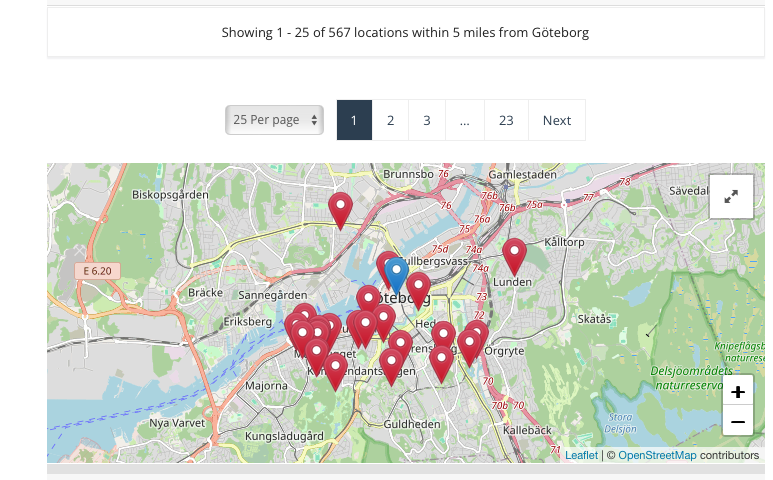Image resolution: width=773 pixels, height=480 pixels.
Task: Go to results page 3
Action: (x=426, y=121)
